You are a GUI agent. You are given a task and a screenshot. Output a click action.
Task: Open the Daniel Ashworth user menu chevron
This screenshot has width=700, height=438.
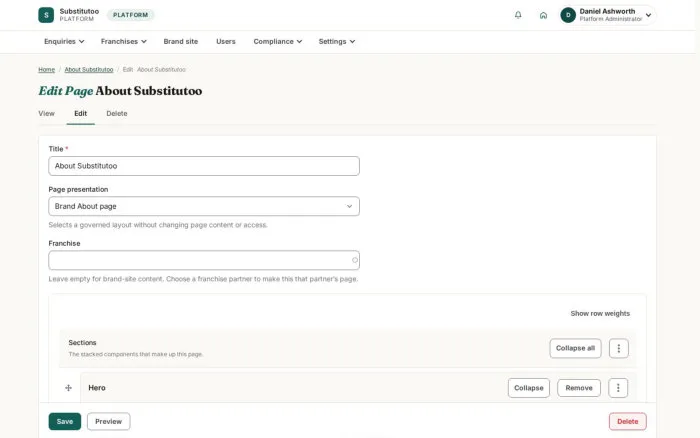(648, 15)
